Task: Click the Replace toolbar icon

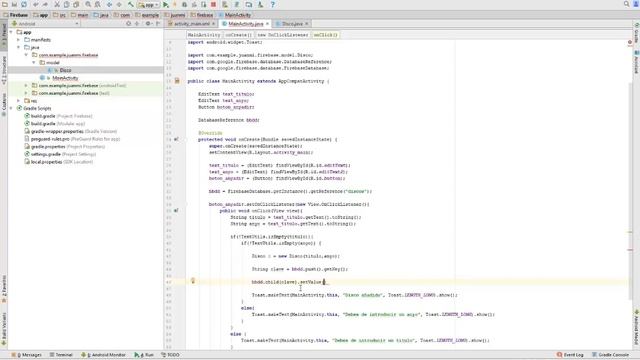Action: pyautogui.click(x=98, y=4)
